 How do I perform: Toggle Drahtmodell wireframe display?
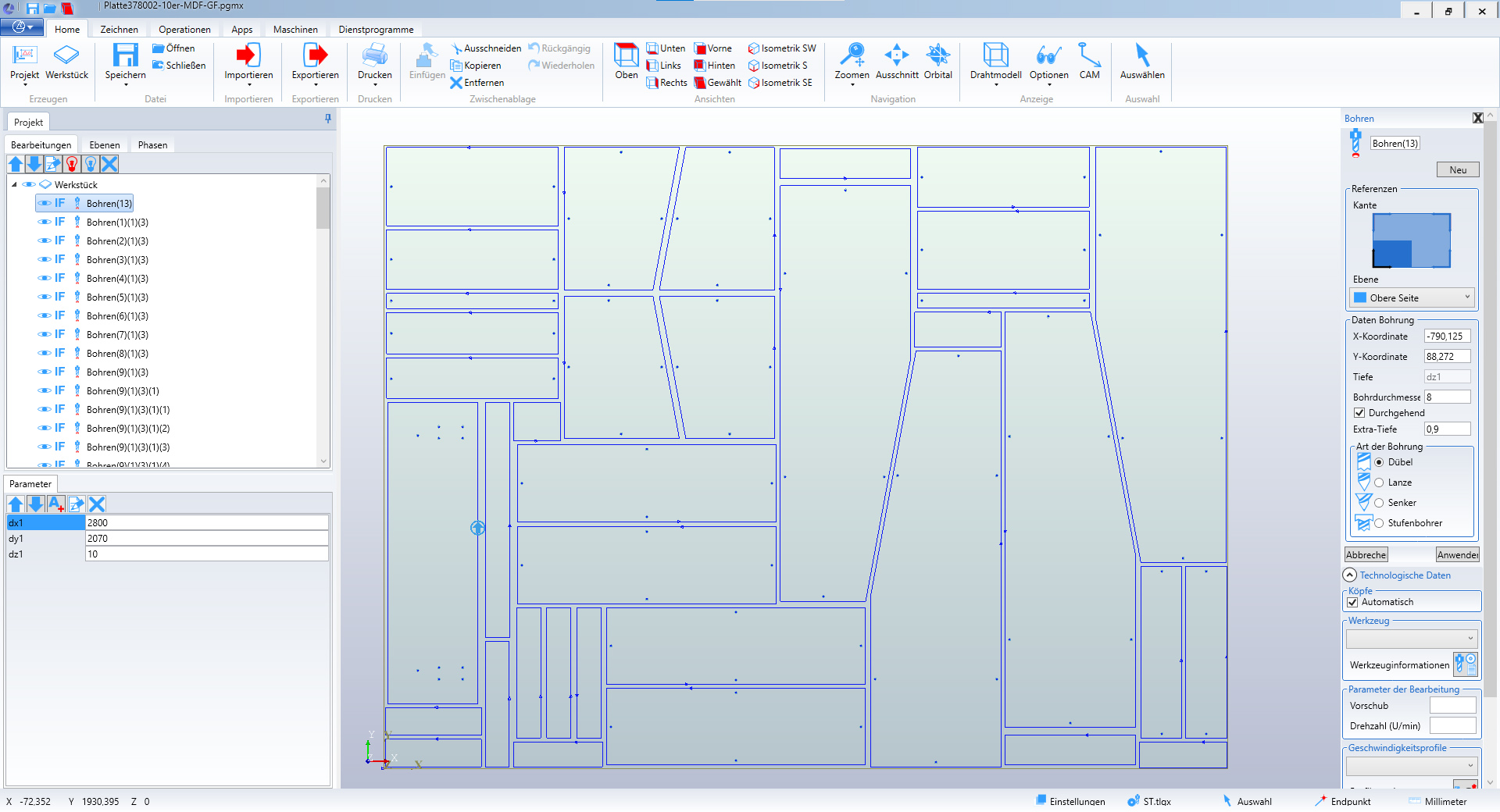995,56
